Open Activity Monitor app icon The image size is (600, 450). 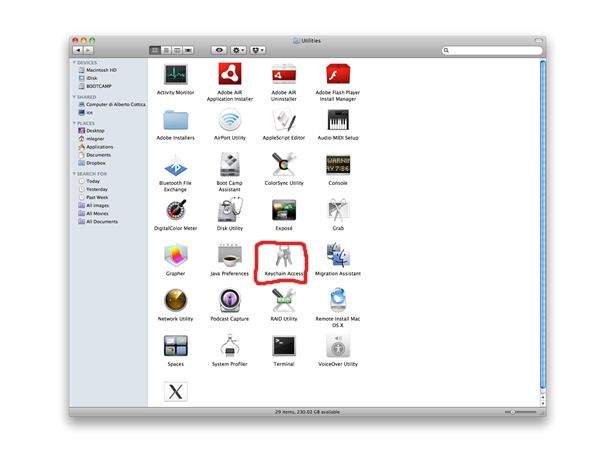[x=176, y=75]
